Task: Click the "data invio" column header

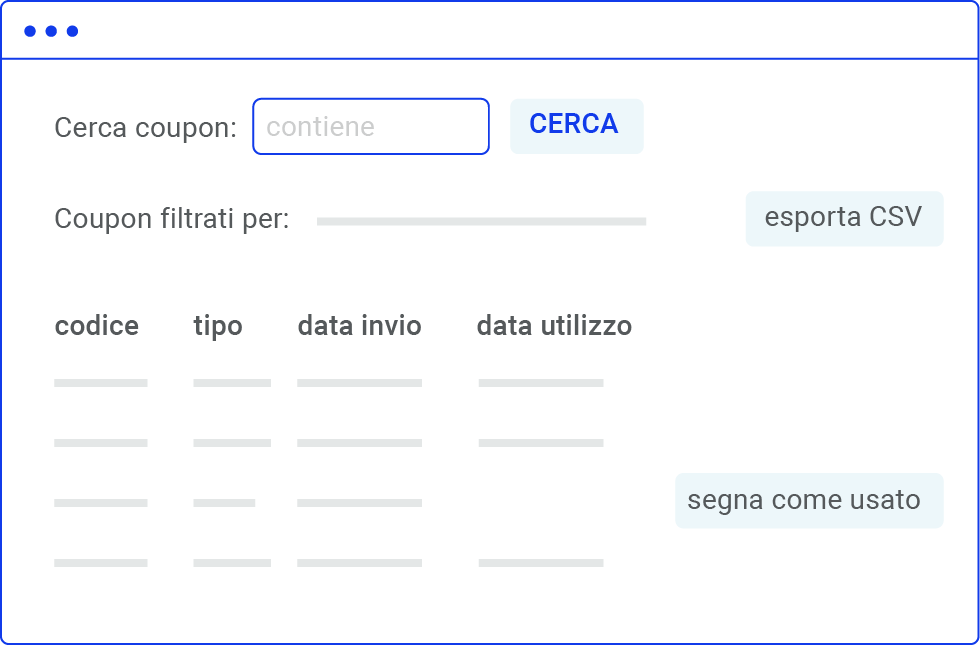Action: point(359,326)
